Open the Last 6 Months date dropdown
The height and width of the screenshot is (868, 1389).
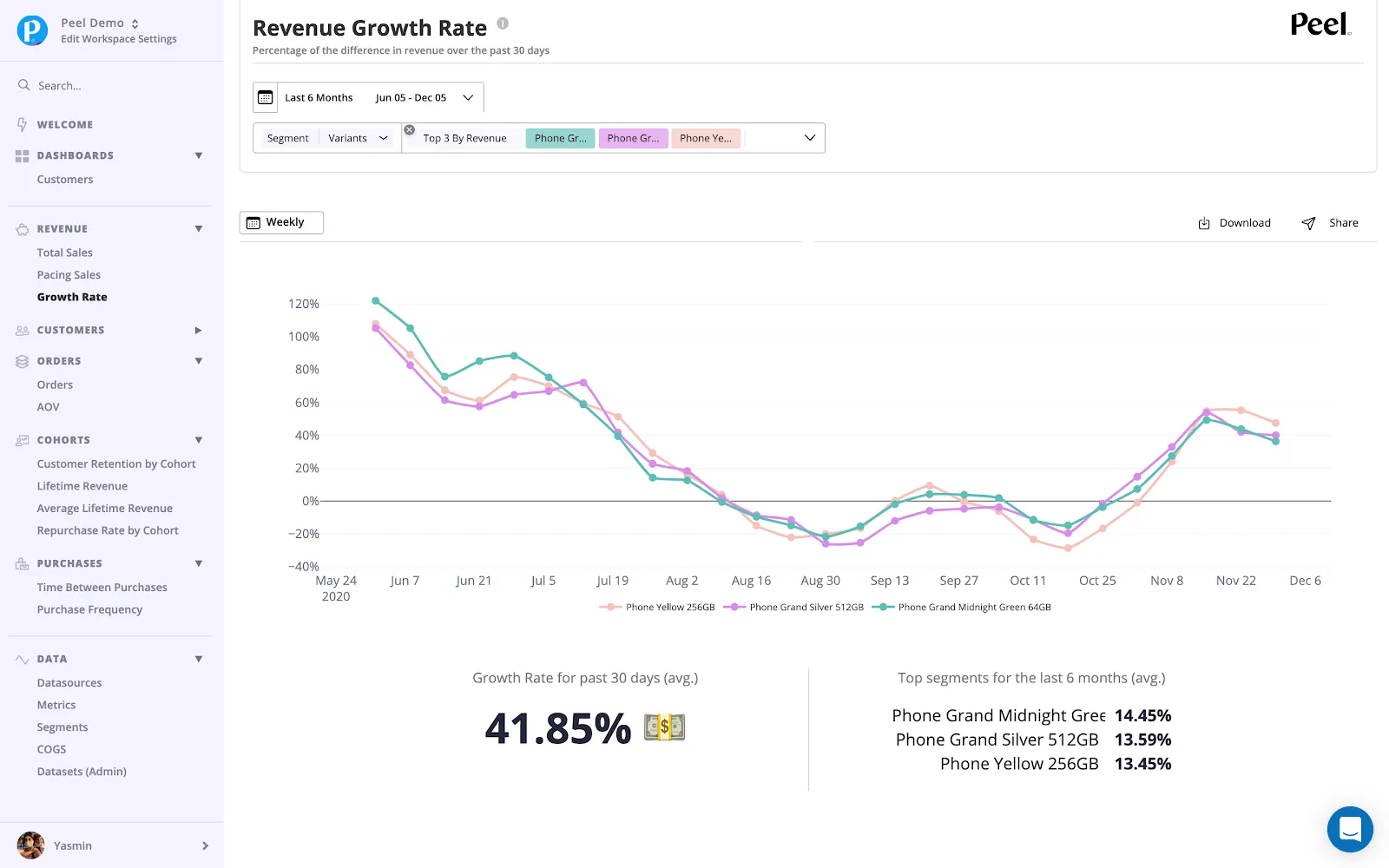[x=368, y=97]
